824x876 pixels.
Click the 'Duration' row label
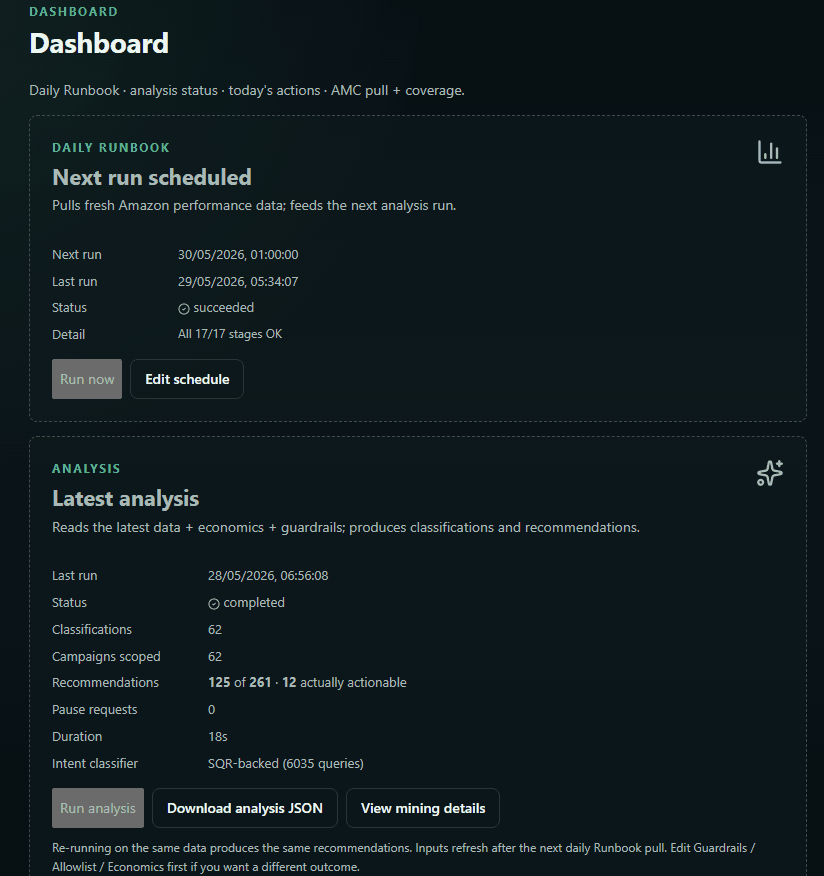coord(77,737)
